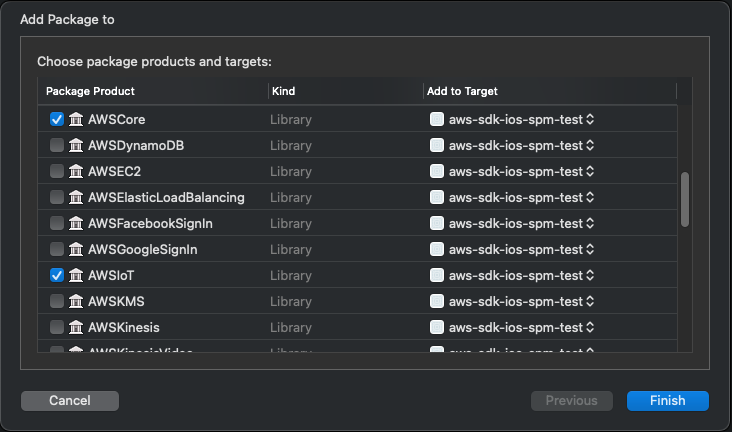Click the target app icon in AWSDynamoDB row

[x=437, y=145]
